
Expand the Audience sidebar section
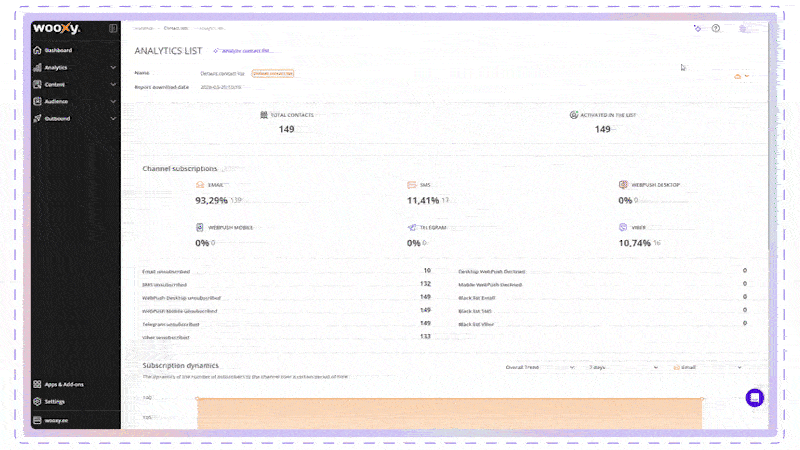(75, 101)
